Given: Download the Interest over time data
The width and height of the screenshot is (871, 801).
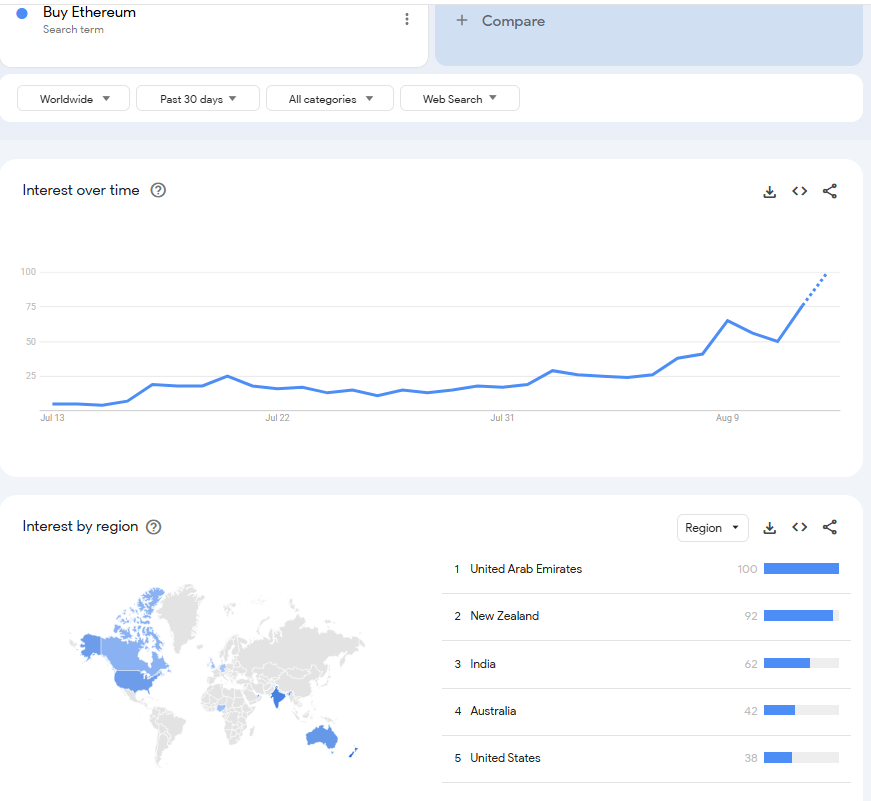Looking at the screenshot, I should coord(769,192).
